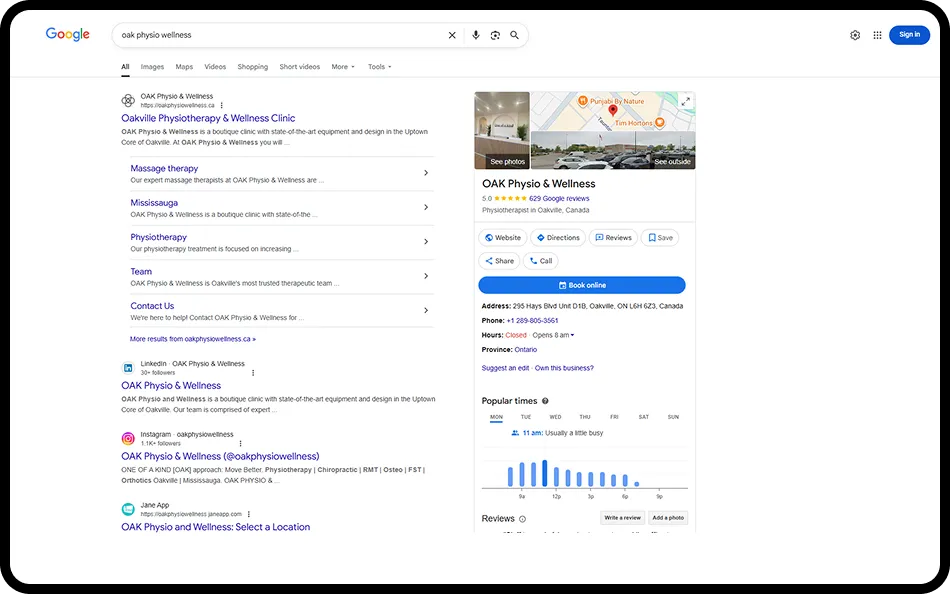Viewport: 950px width, 594px height.
Task: Click the Tim Hortons map marker
Action: coord(660,122)
